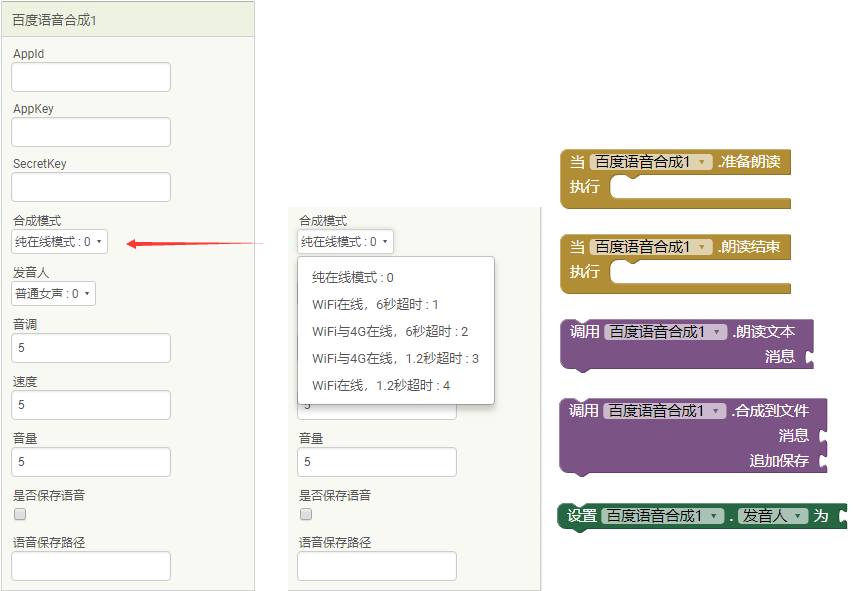Open component dropdown in green 设置 block
This screenshot has width=854, height=591.
662,516
